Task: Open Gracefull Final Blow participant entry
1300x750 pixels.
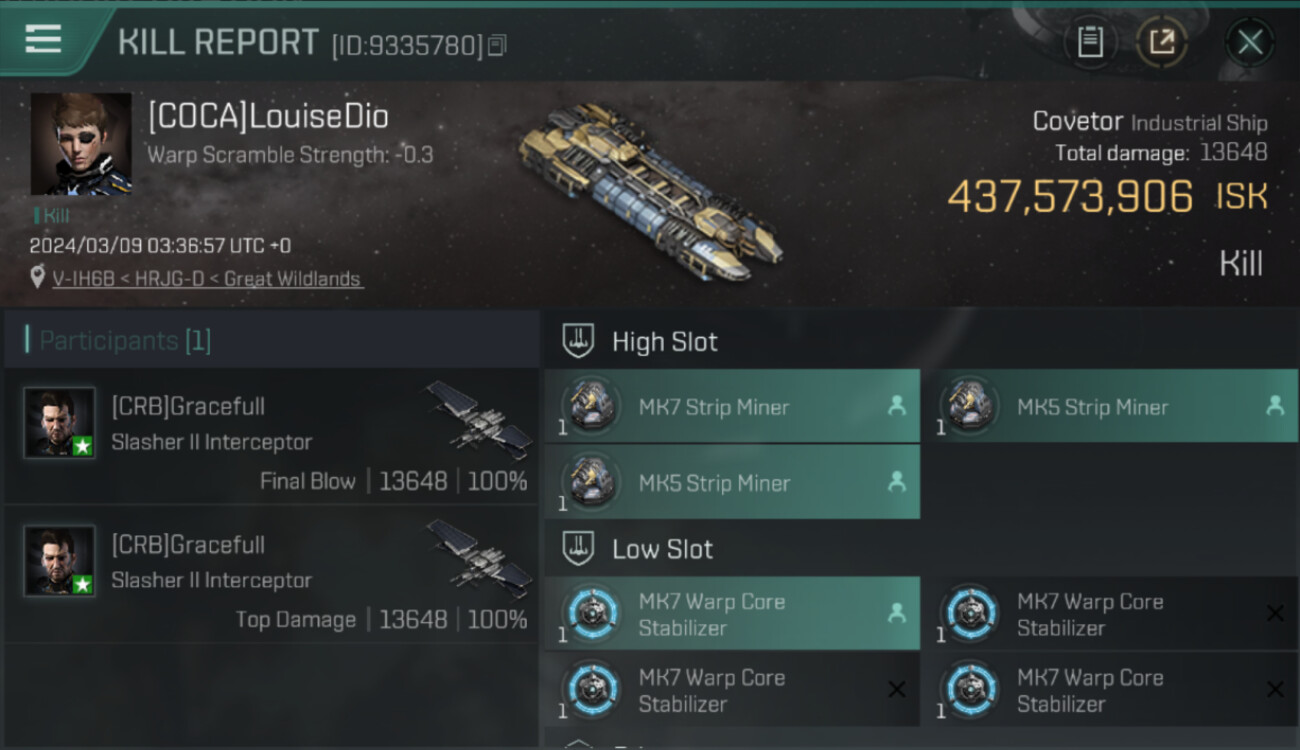Action: [272, 436]
